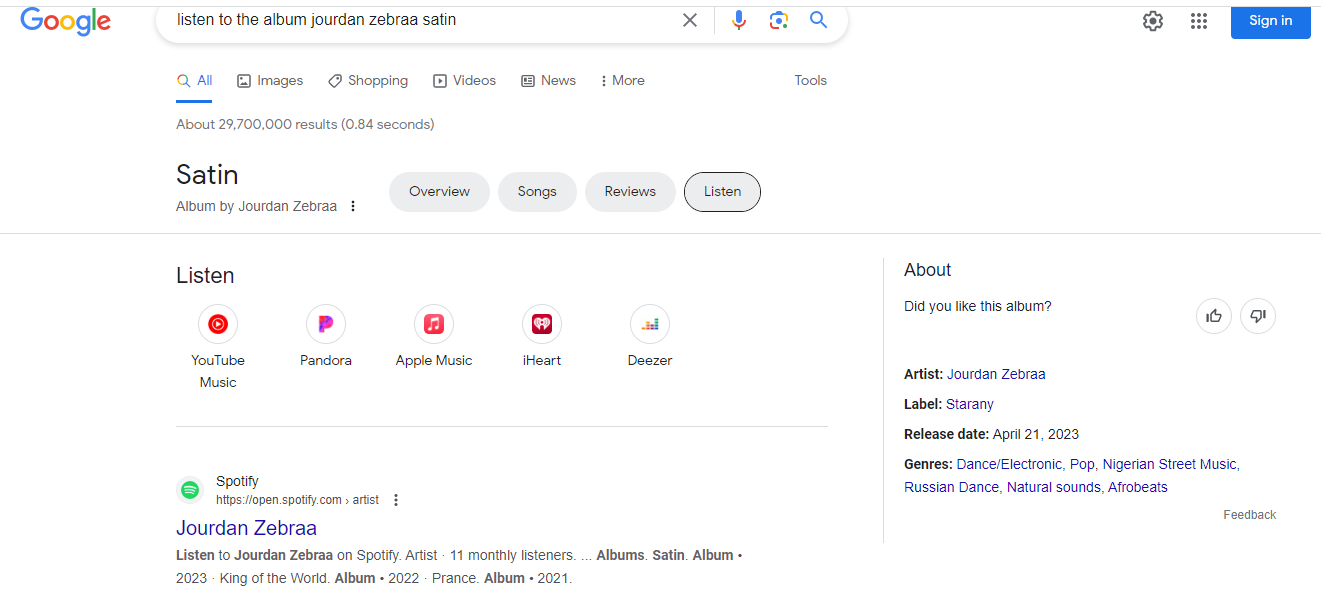Screen dimensions: 1321x591
Task: Switch to the Images tab
Action: pyautogui.click(x=270, y=81)
